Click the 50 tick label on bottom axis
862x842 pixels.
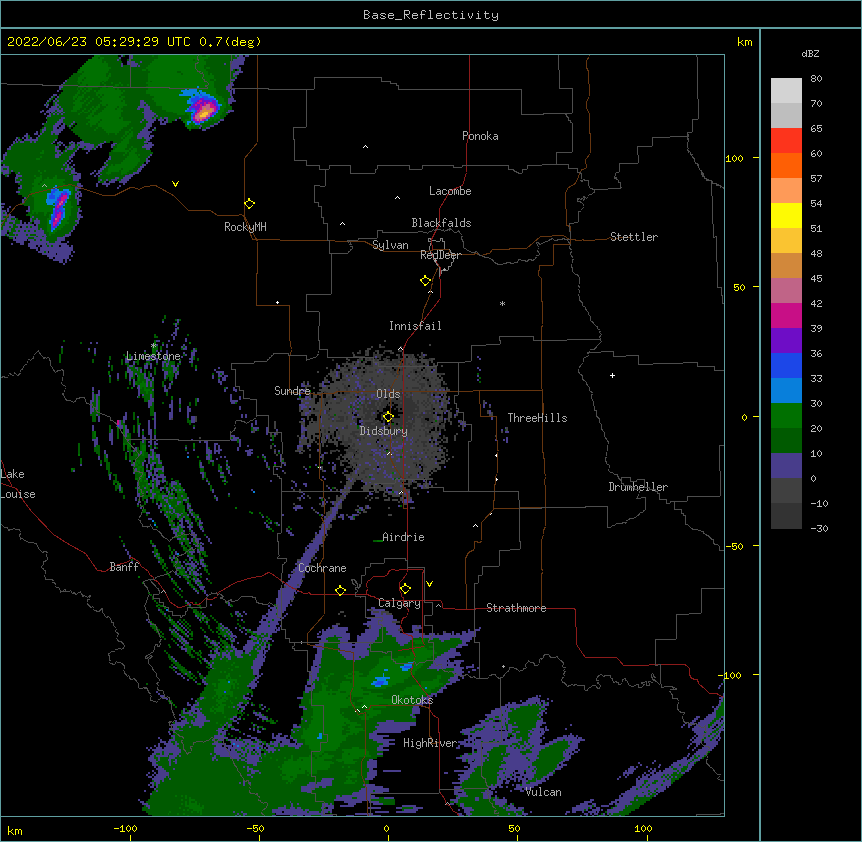[514, 828]
